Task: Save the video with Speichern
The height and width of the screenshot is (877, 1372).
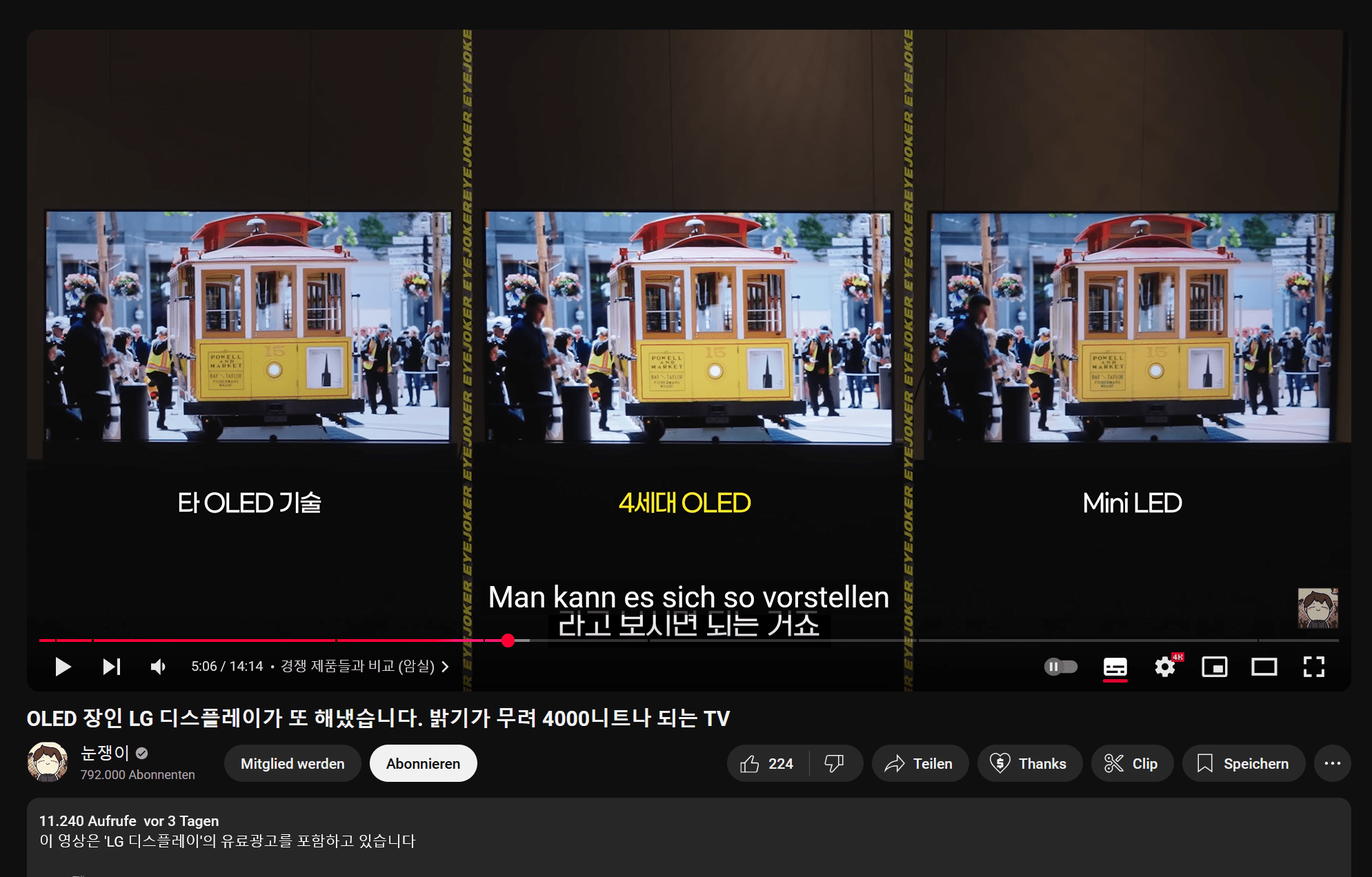Action: (x=1244, y=764)
